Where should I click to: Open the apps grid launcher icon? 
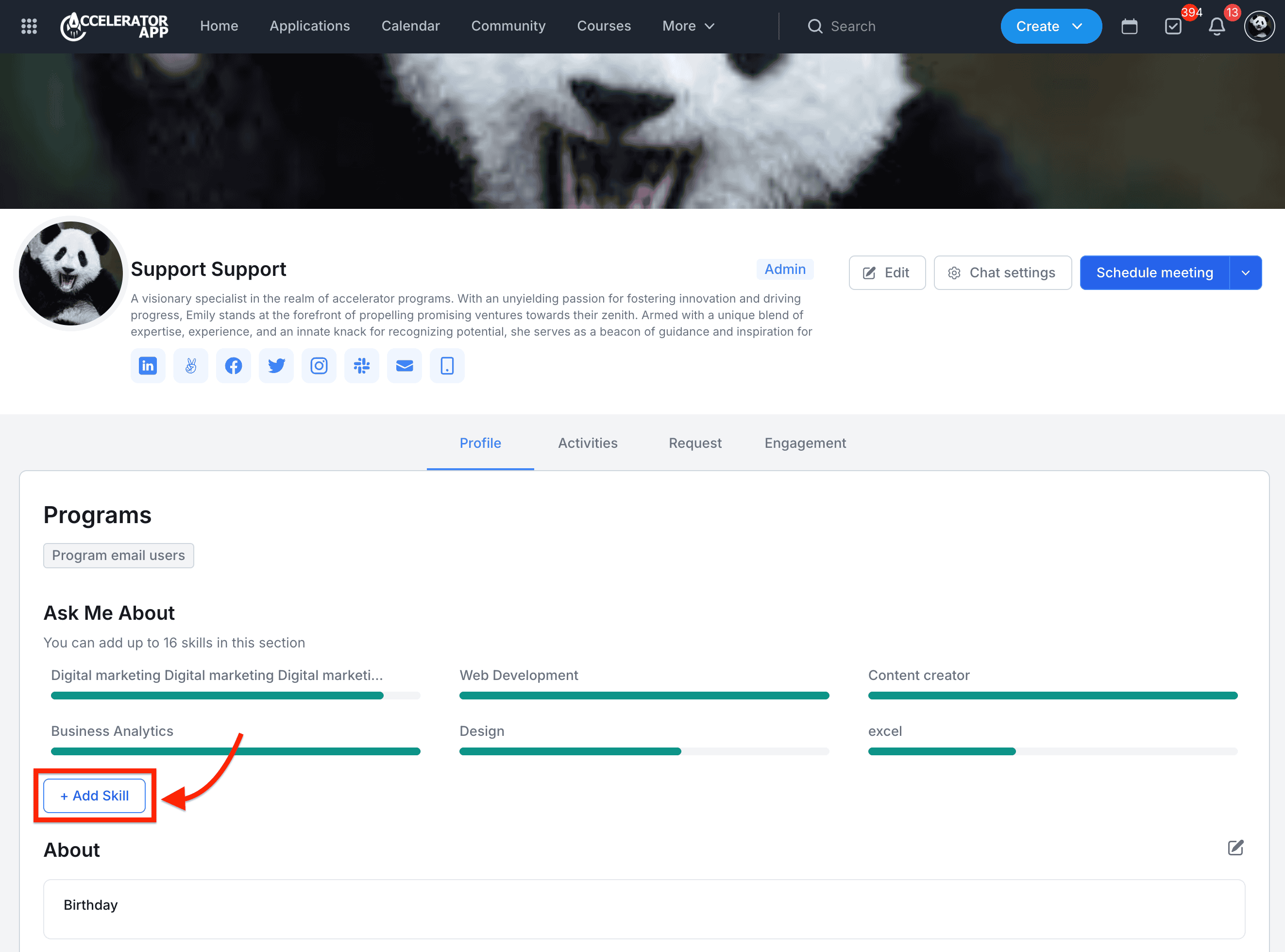coord(29,27)
